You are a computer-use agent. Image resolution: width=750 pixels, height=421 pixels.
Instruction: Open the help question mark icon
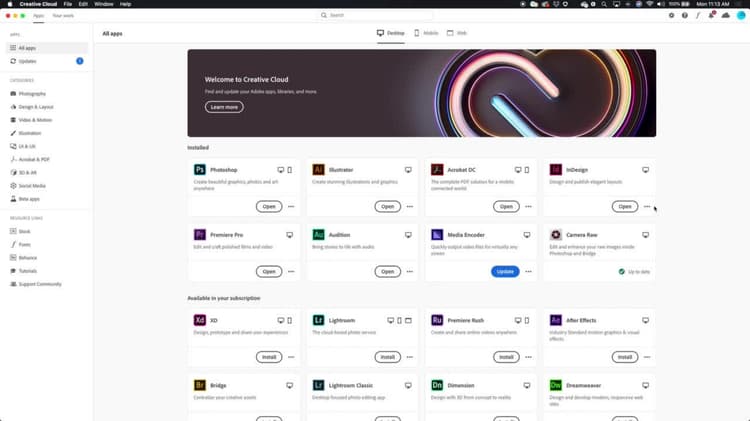pyautogui.click(x=684, y=15)
